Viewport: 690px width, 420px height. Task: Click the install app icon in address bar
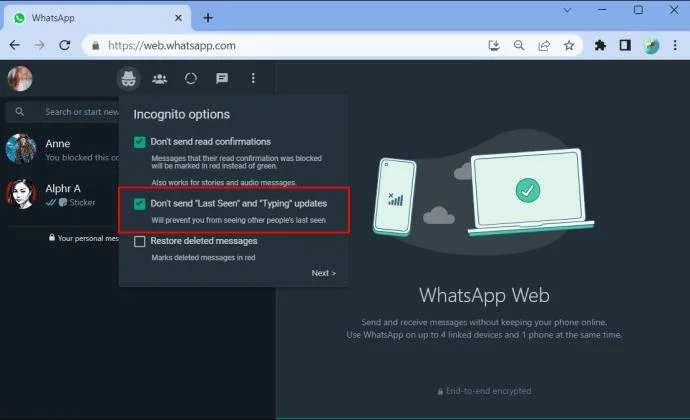(x=494, y=45)
